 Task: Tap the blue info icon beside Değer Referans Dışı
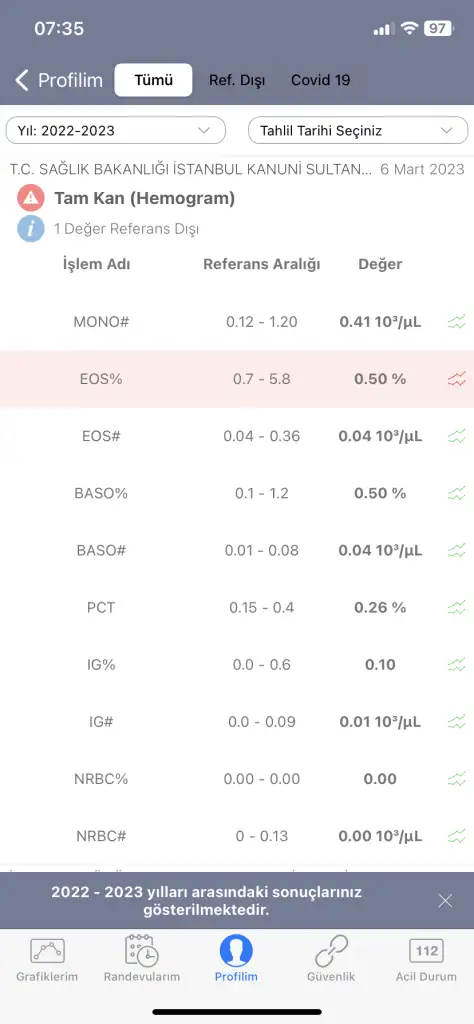pos(31,229)
